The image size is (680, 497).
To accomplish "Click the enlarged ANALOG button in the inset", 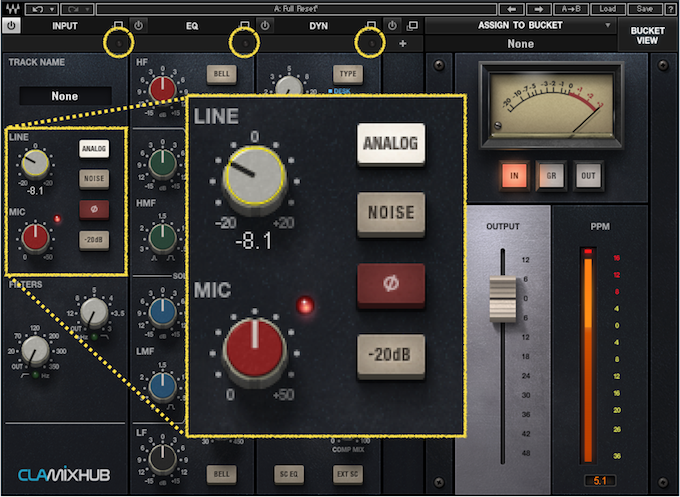I will [x=391, y=144].
